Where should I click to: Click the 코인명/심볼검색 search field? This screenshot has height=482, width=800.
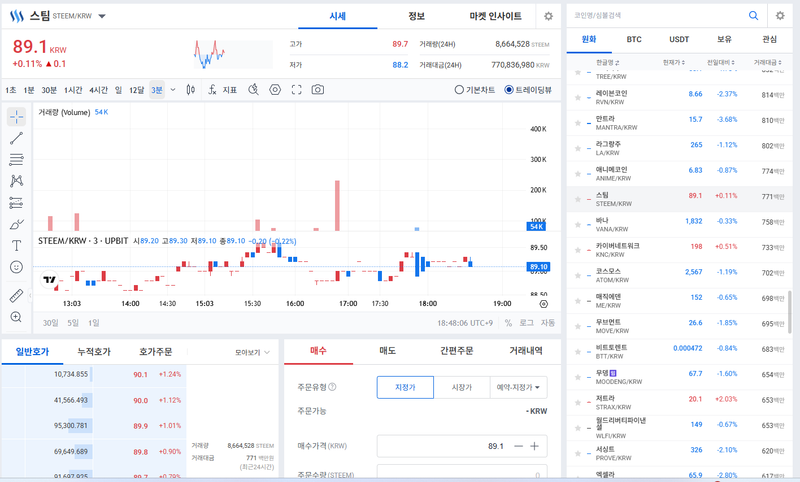[655, 16]
